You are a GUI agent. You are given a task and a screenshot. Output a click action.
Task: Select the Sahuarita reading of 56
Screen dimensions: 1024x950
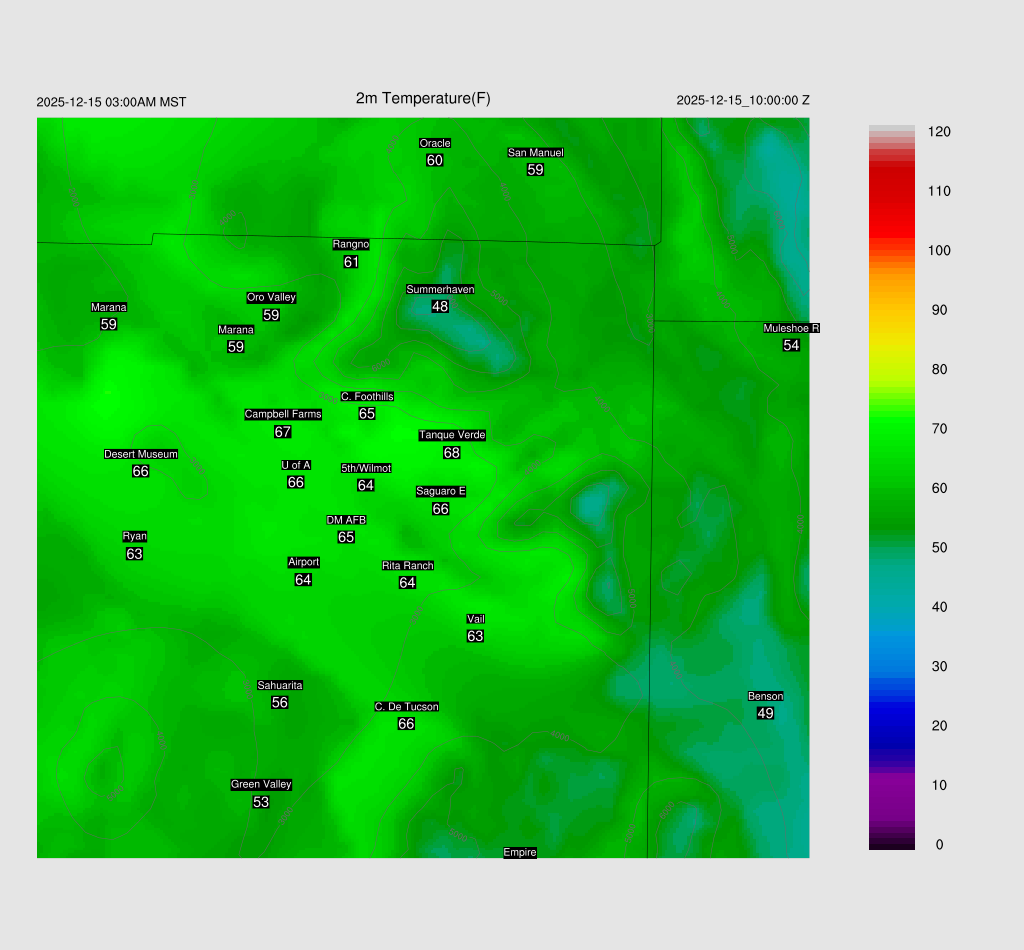(280, 703)
